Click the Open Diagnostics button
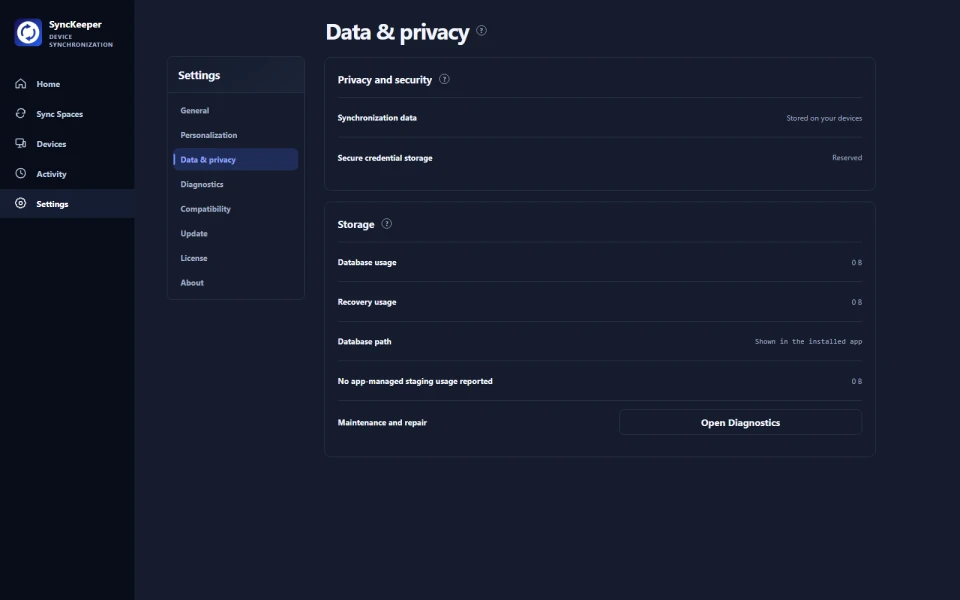This screenshot has height=600, width=960. (x=740, y=422)
